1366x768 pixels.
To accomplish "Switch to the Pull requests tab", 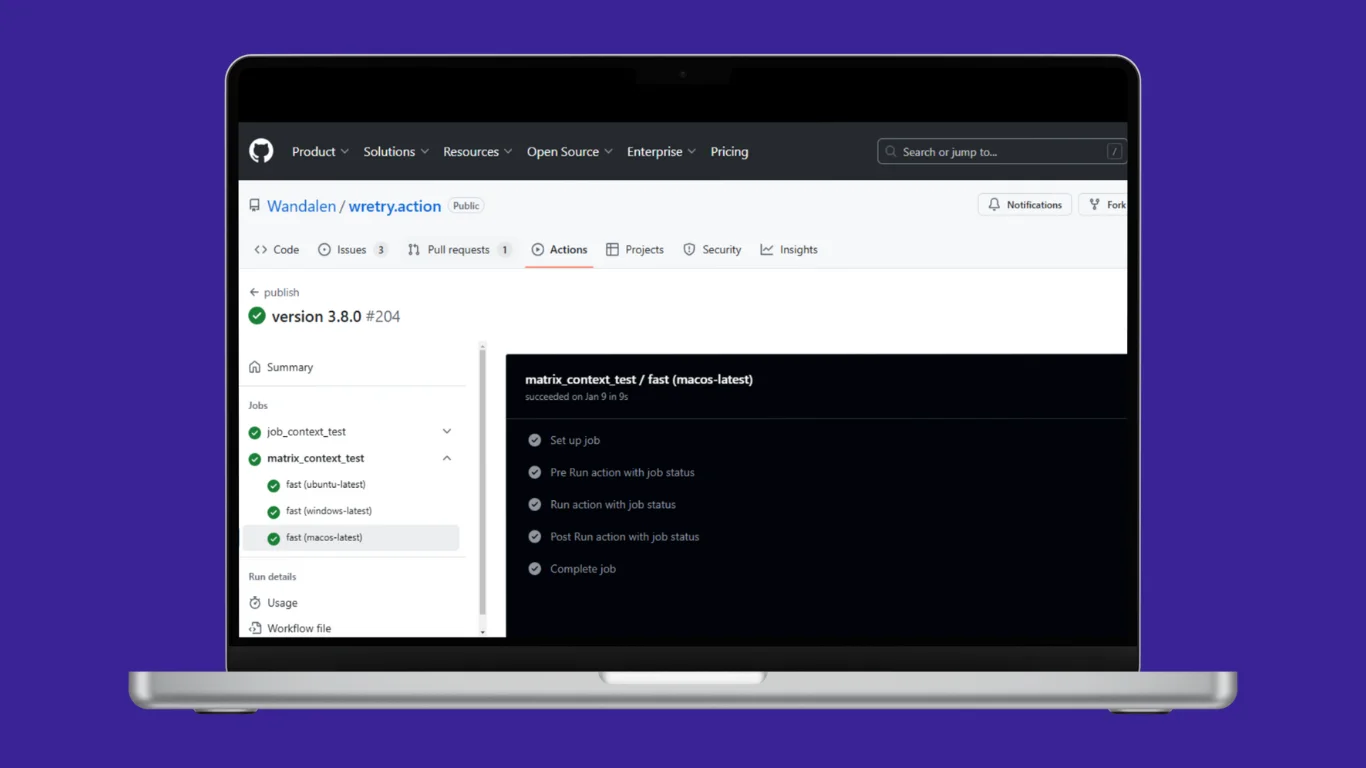I will pos(459,249).
